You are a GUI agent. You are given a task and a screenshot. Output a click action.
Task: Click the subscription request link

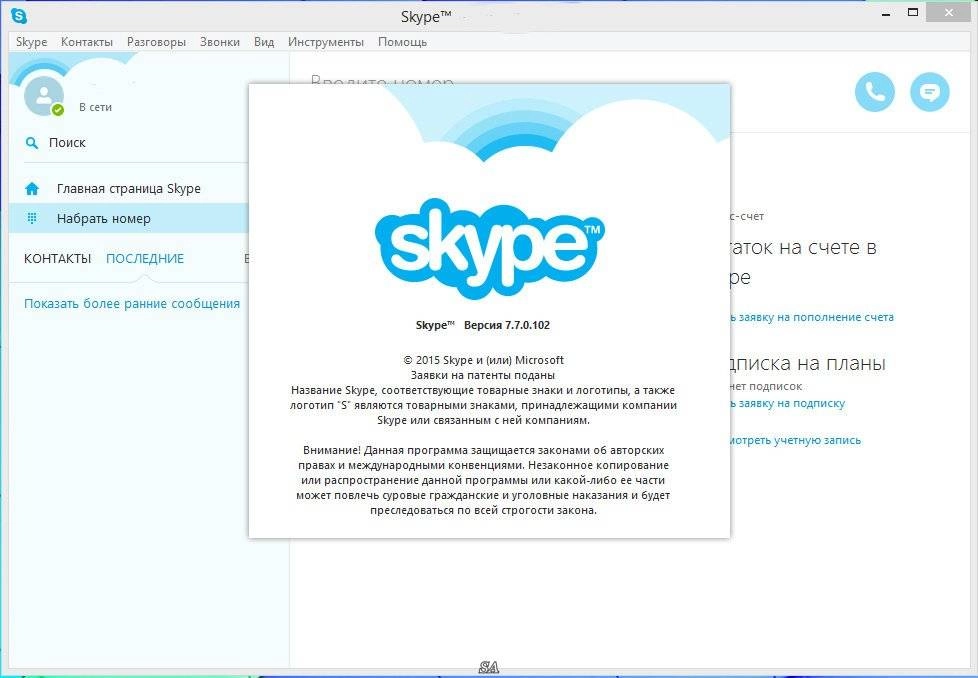pos(788,404)
